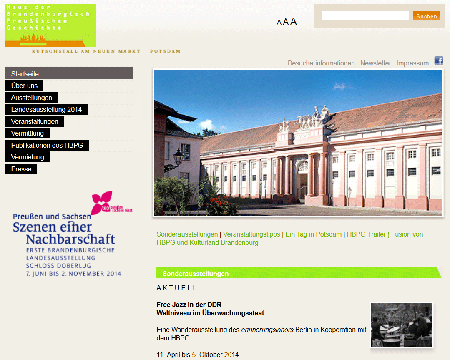450x360 pixels.
Task: Click the Kutschstall building photo
Action: [x=298, y=143]
